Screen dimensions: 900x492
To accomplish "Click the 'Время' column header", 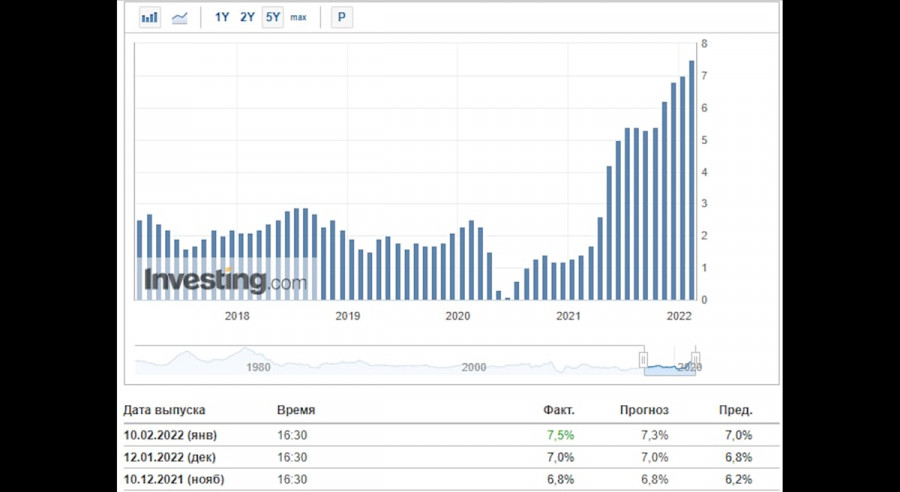I will [x=296, y=410].
